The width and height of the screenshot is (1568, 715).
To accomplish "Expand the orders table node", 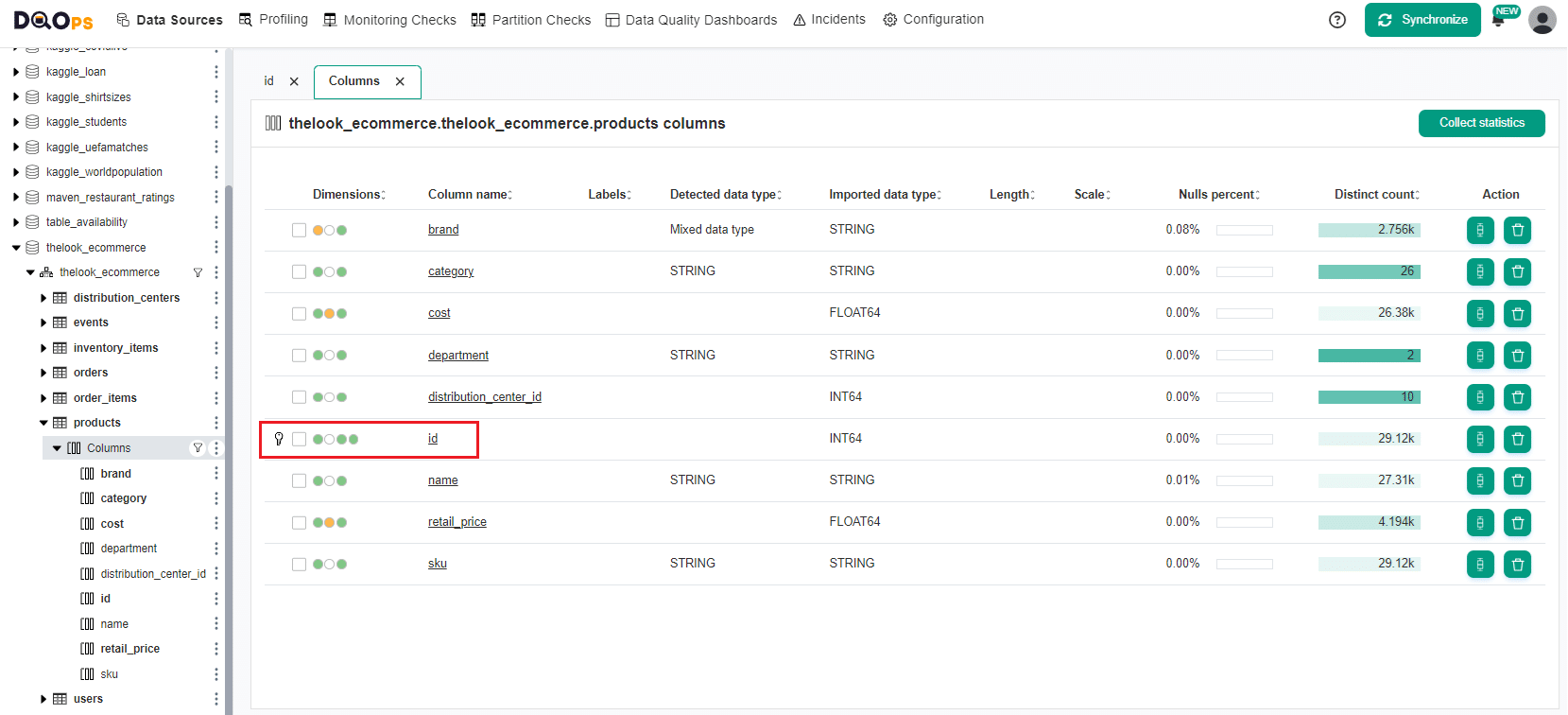I will point(43,373).
